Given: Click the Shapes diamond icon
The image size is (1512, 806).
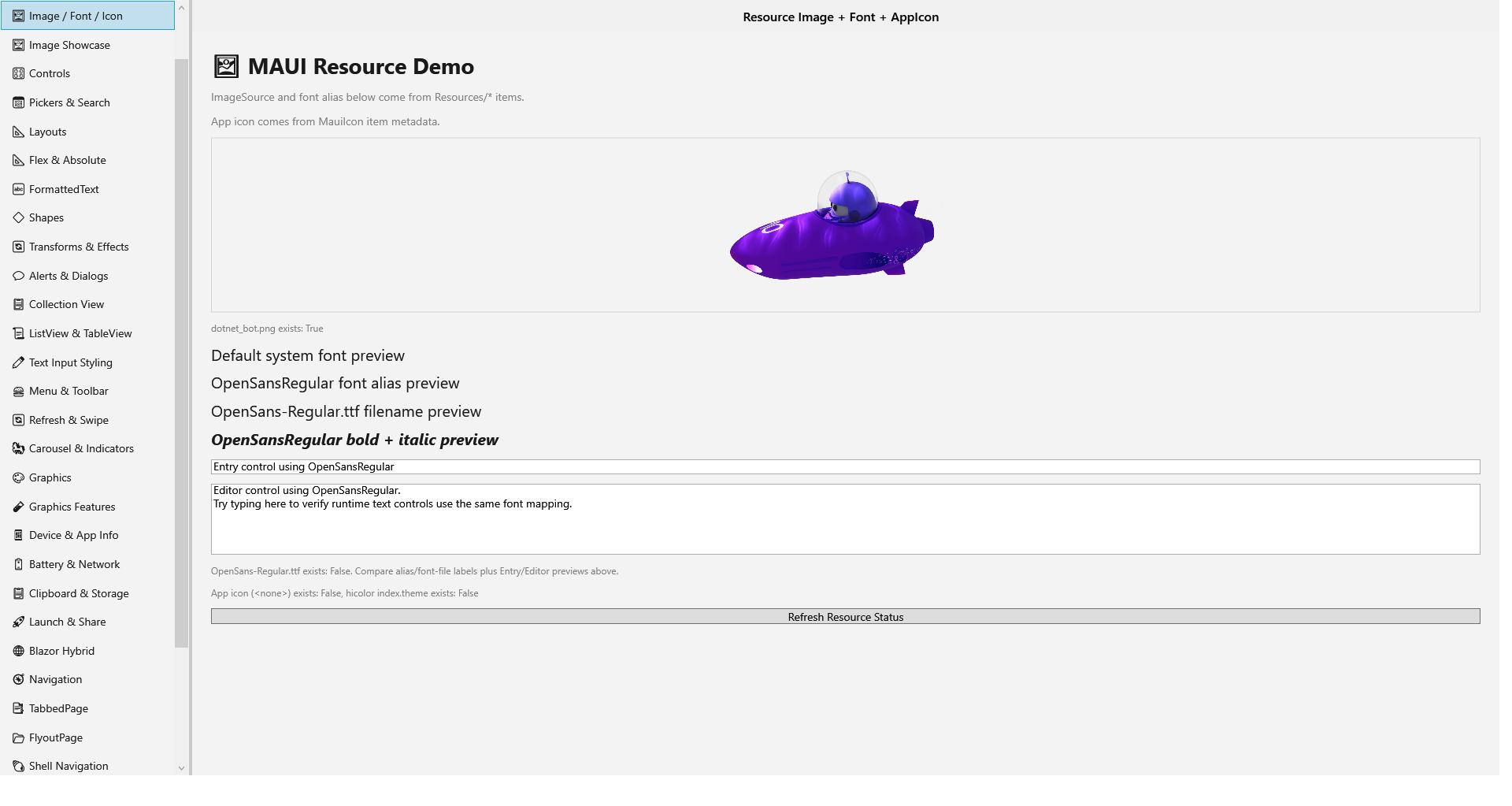Looking at the screenshot, I should point(18,217).
